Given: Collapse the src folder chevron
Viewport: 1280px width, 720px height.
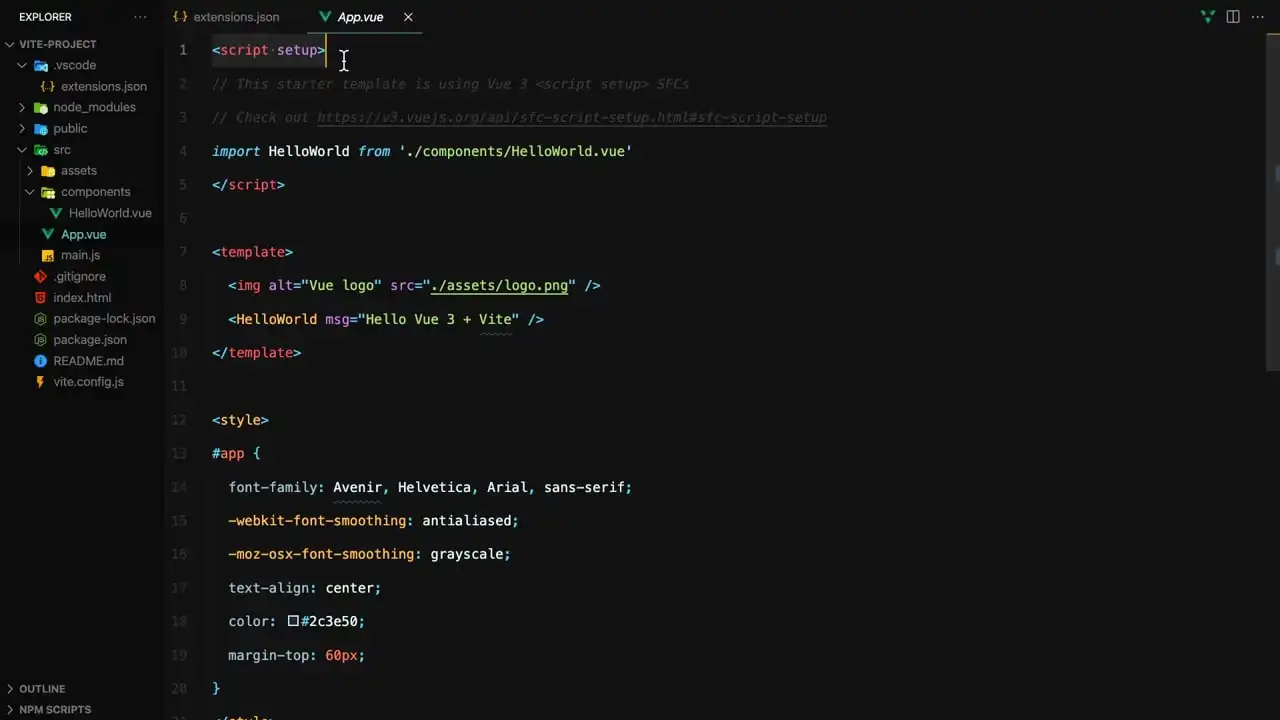Looking at the screenshot, I should point(22,150).
